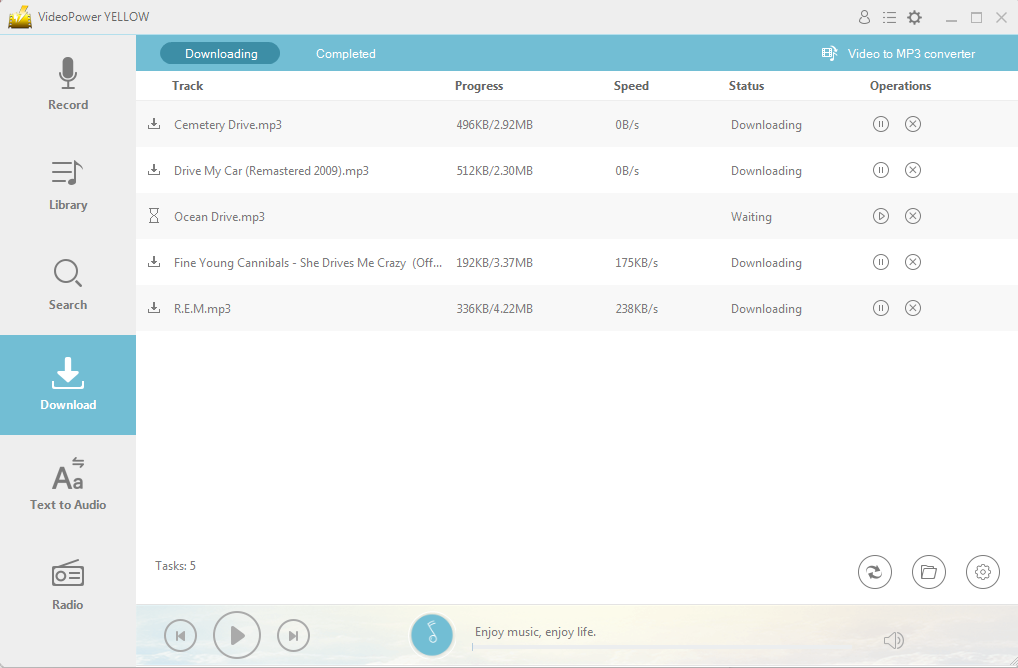
Task: Pause downloading Cemetery Drive.mp3
Action: click(x=881, y=124)
